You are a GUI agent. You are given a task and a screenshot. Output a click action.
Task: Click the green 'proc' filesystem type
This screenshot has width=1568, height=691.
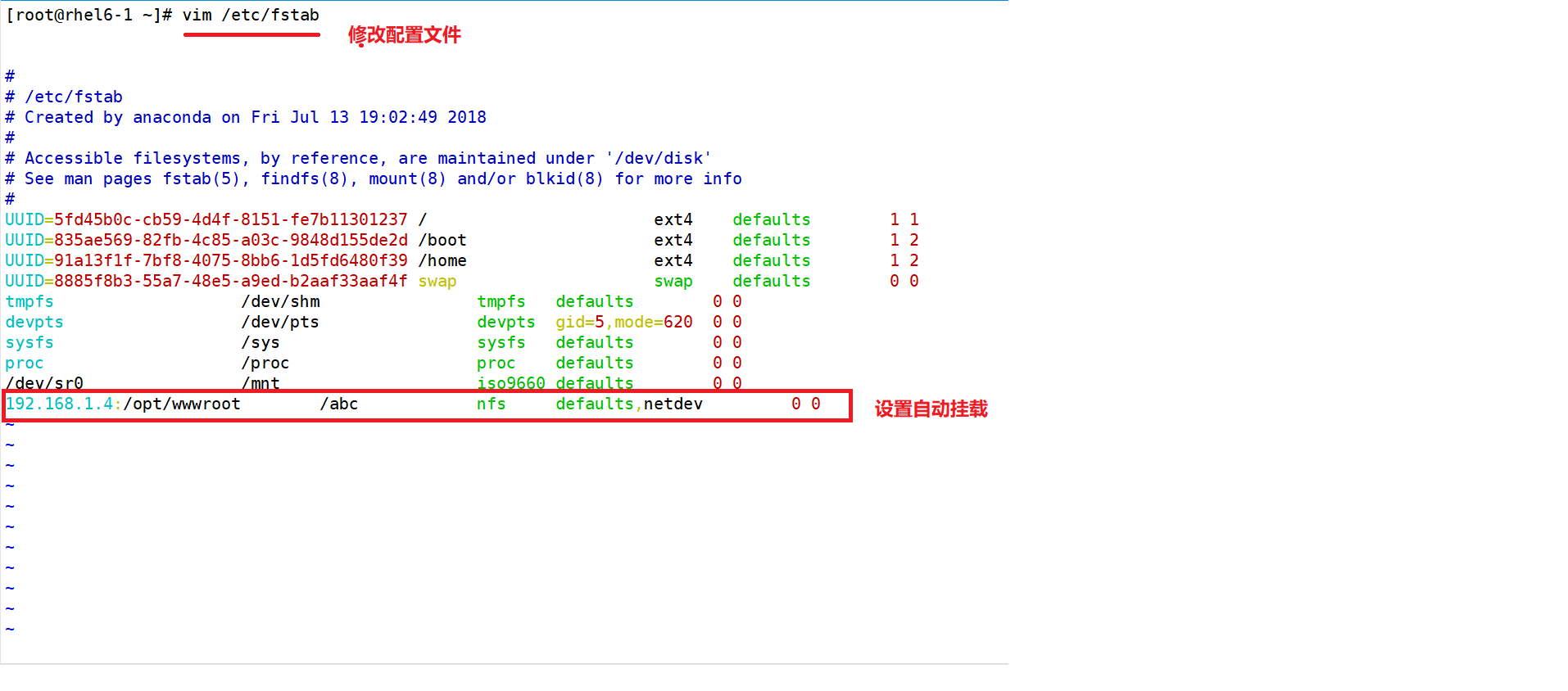coord(496,364)
